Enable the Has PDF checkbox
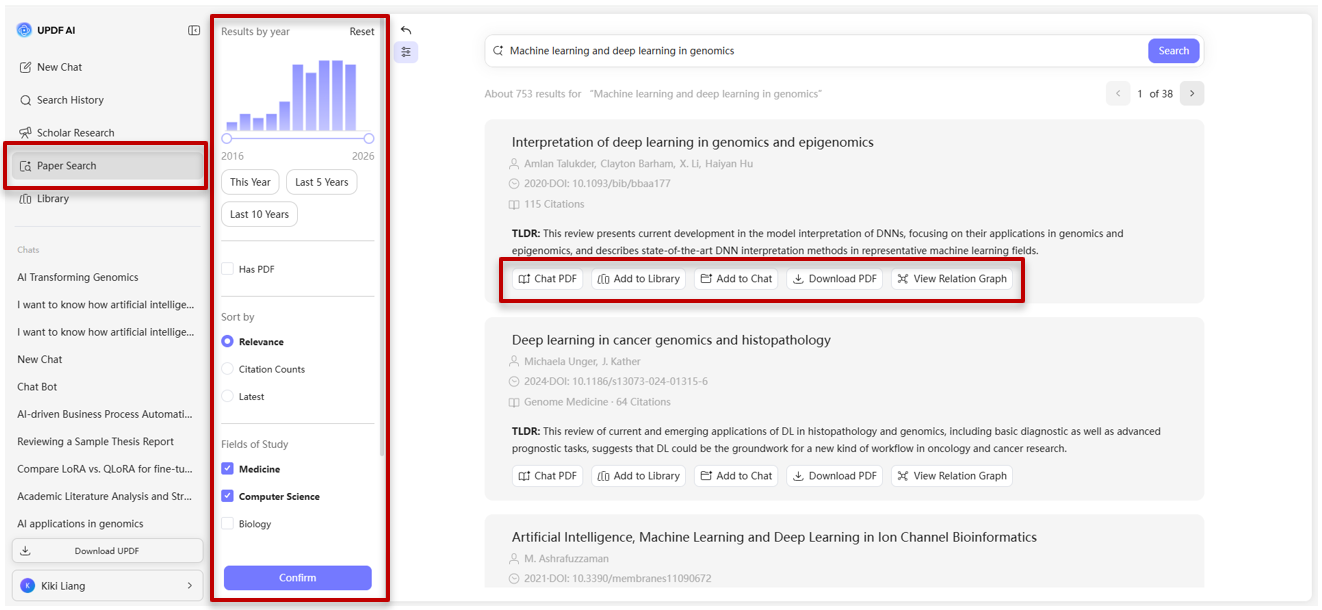This screenshot has height=610, width=1322. click(228, 269)
